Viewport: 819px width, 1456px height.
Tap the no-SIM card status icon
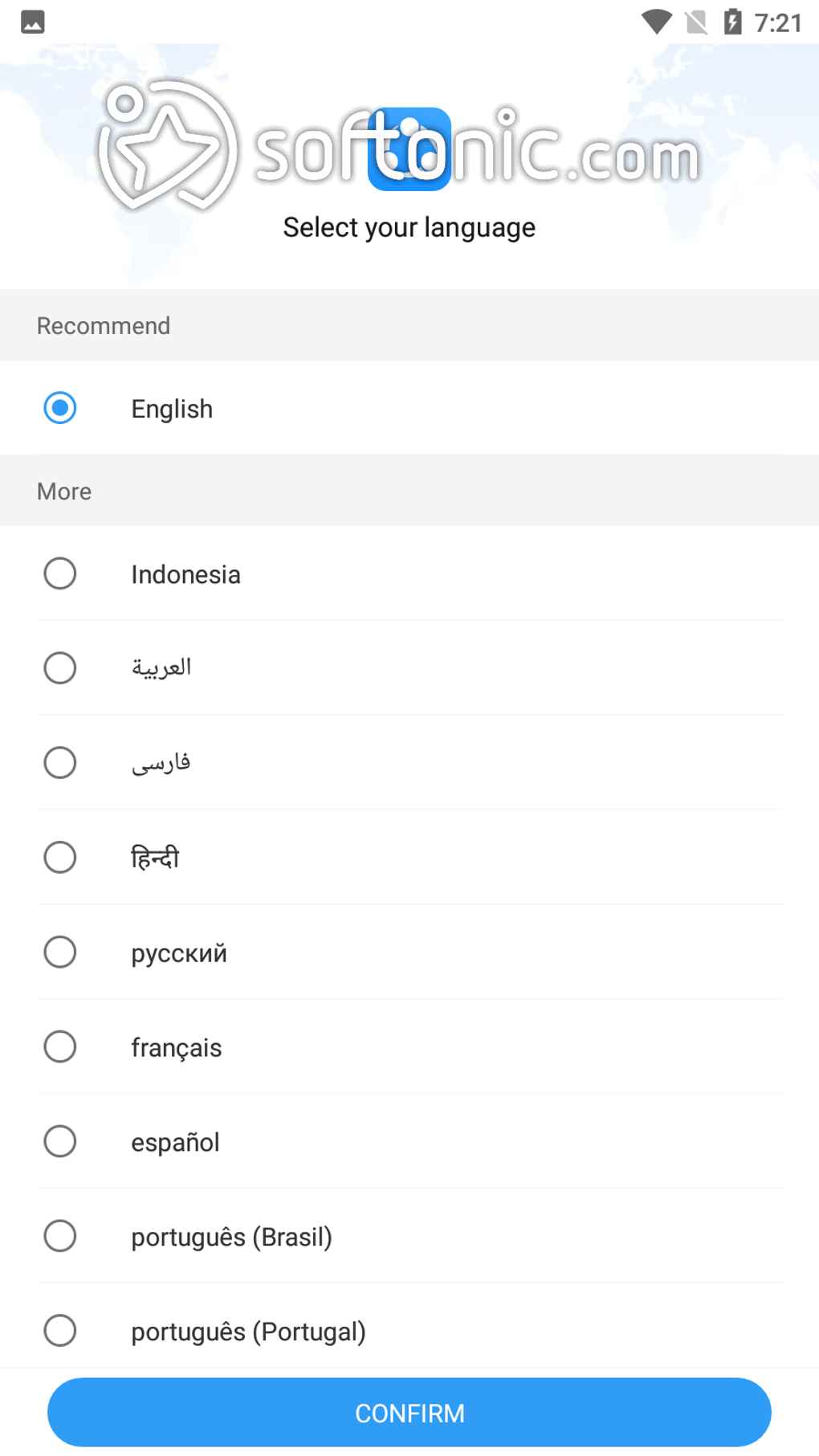tap(696, 22)
